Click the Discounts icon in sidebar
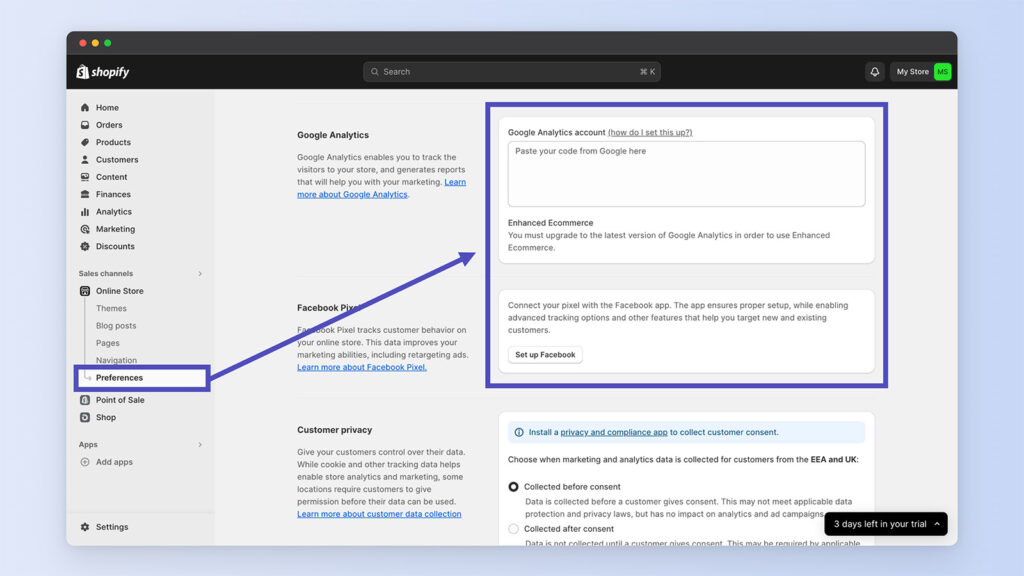Viewport: 1024px width, 576px height. tap(85, 247)
